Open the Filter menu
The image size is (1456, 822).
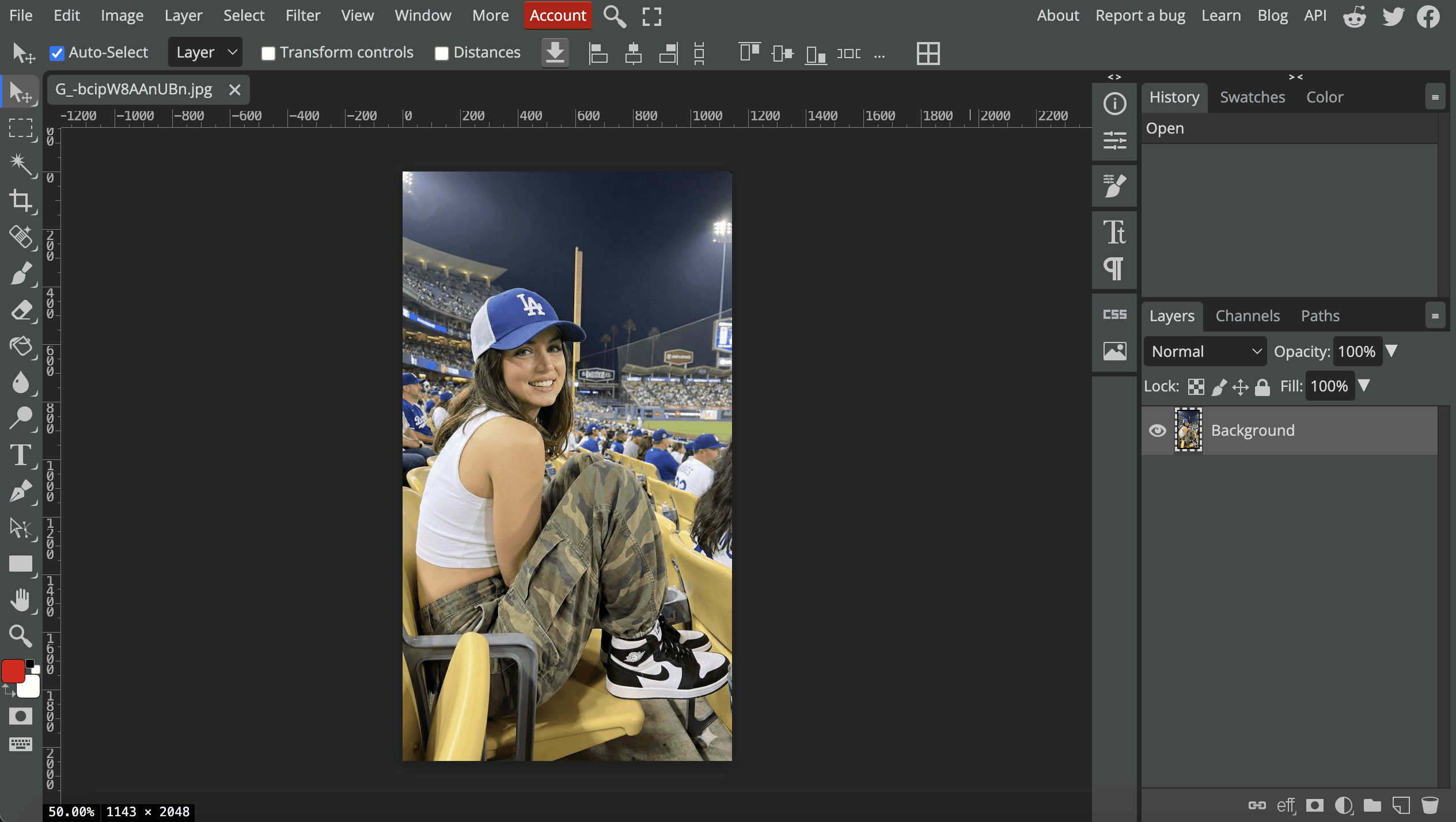(x=302, y=16)
